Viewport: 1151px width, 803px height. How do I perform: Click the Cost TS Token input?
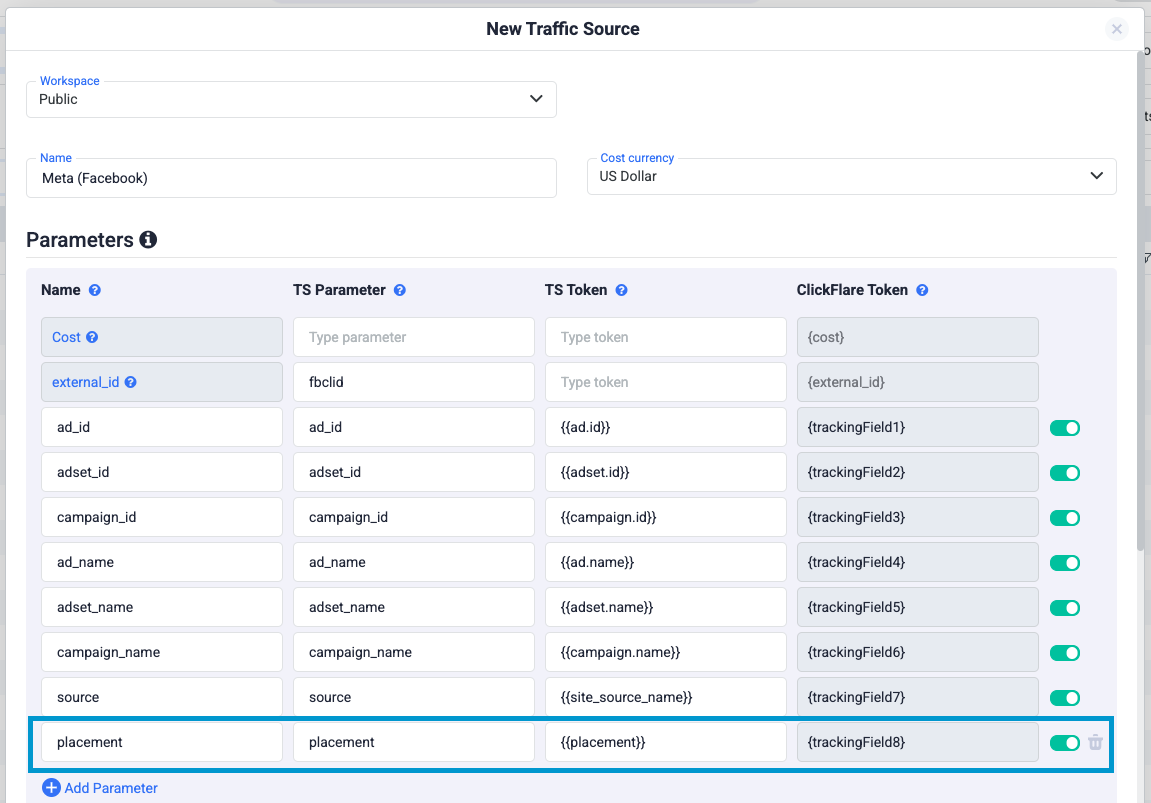[x=665, y=337]
